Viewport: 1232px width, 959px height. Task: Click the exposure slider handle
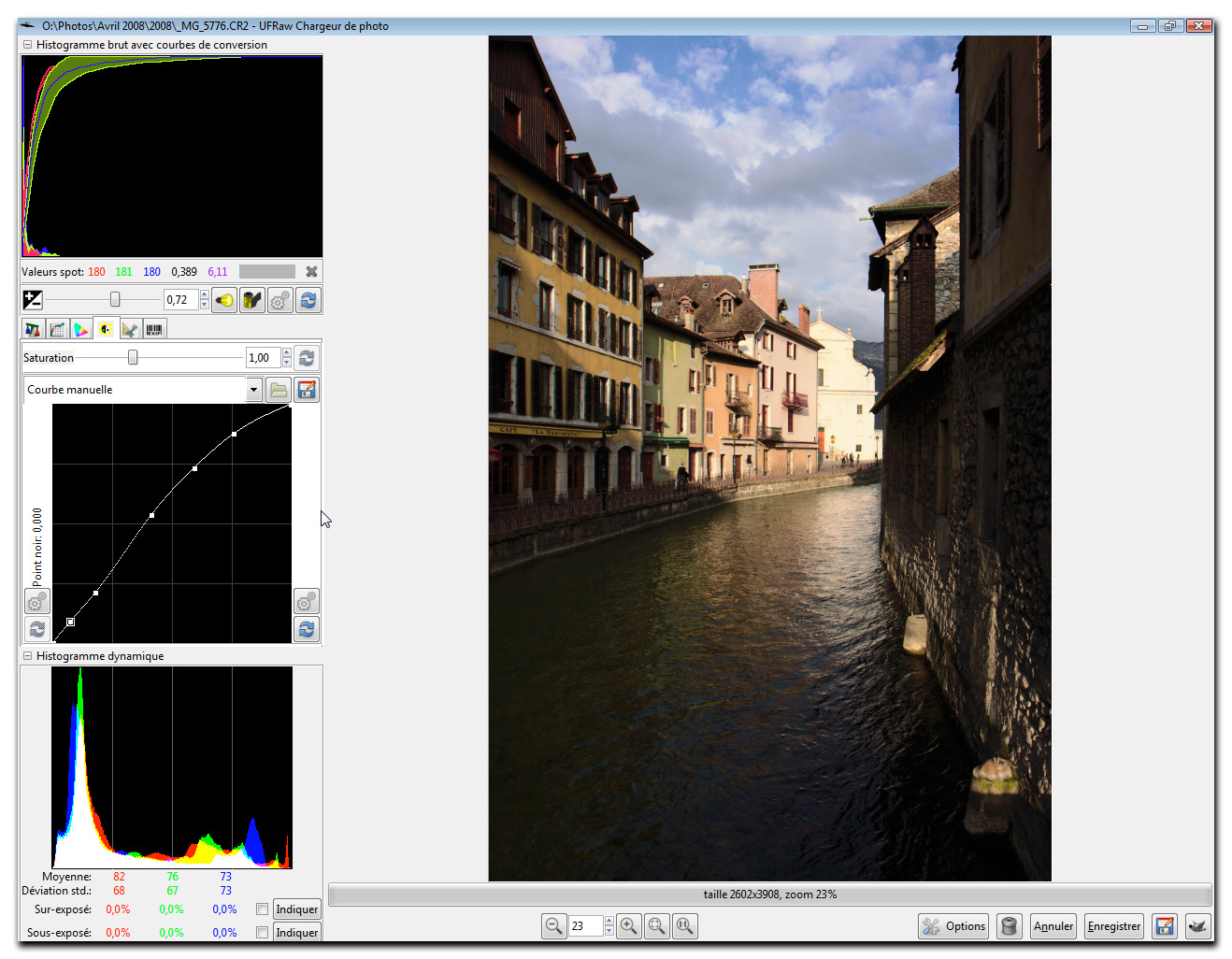(x=115, y=299)
